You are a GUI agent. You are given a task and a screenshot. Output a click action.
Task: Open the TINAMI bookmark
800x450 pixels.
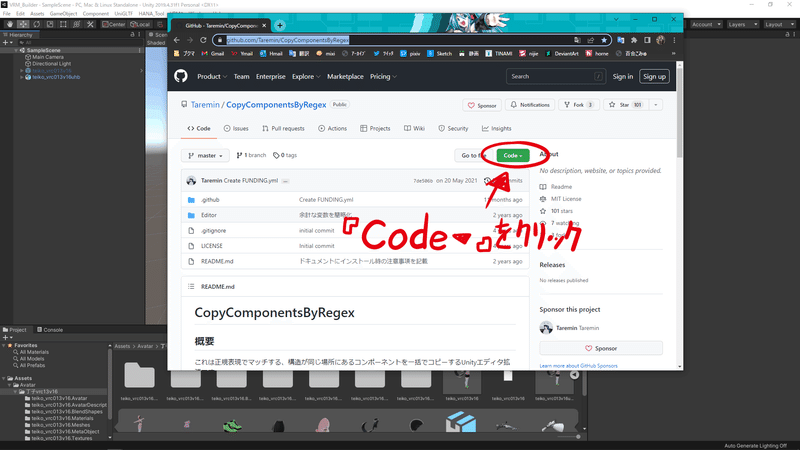click(x=498, y=53)
